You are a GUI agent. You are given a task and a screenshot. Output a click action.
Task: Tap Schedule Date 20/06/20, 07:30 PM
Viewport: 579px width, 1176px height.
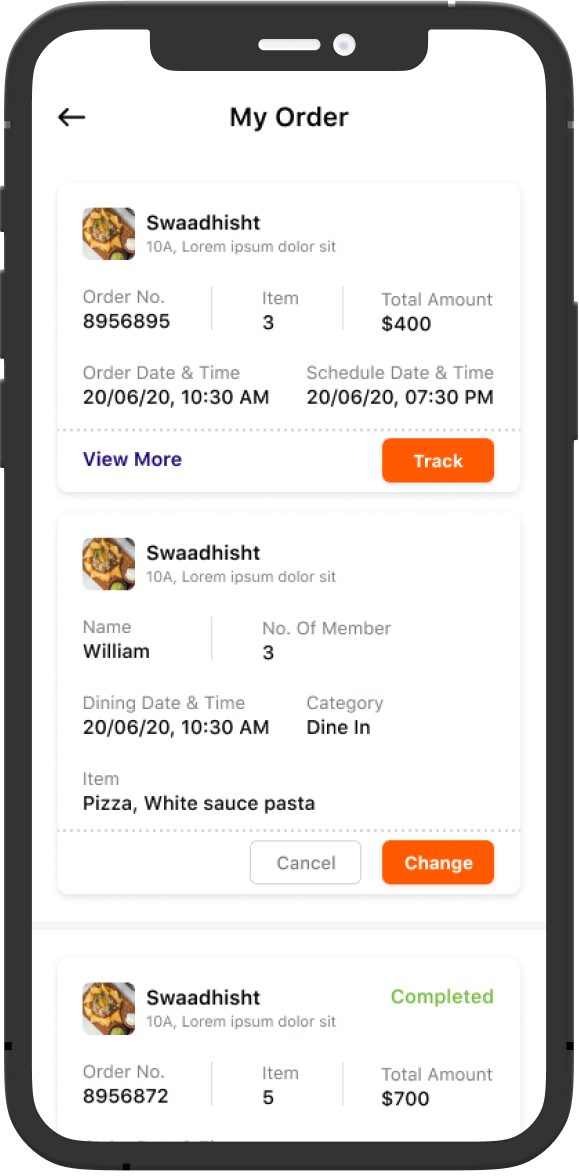[x=400, y=397]
